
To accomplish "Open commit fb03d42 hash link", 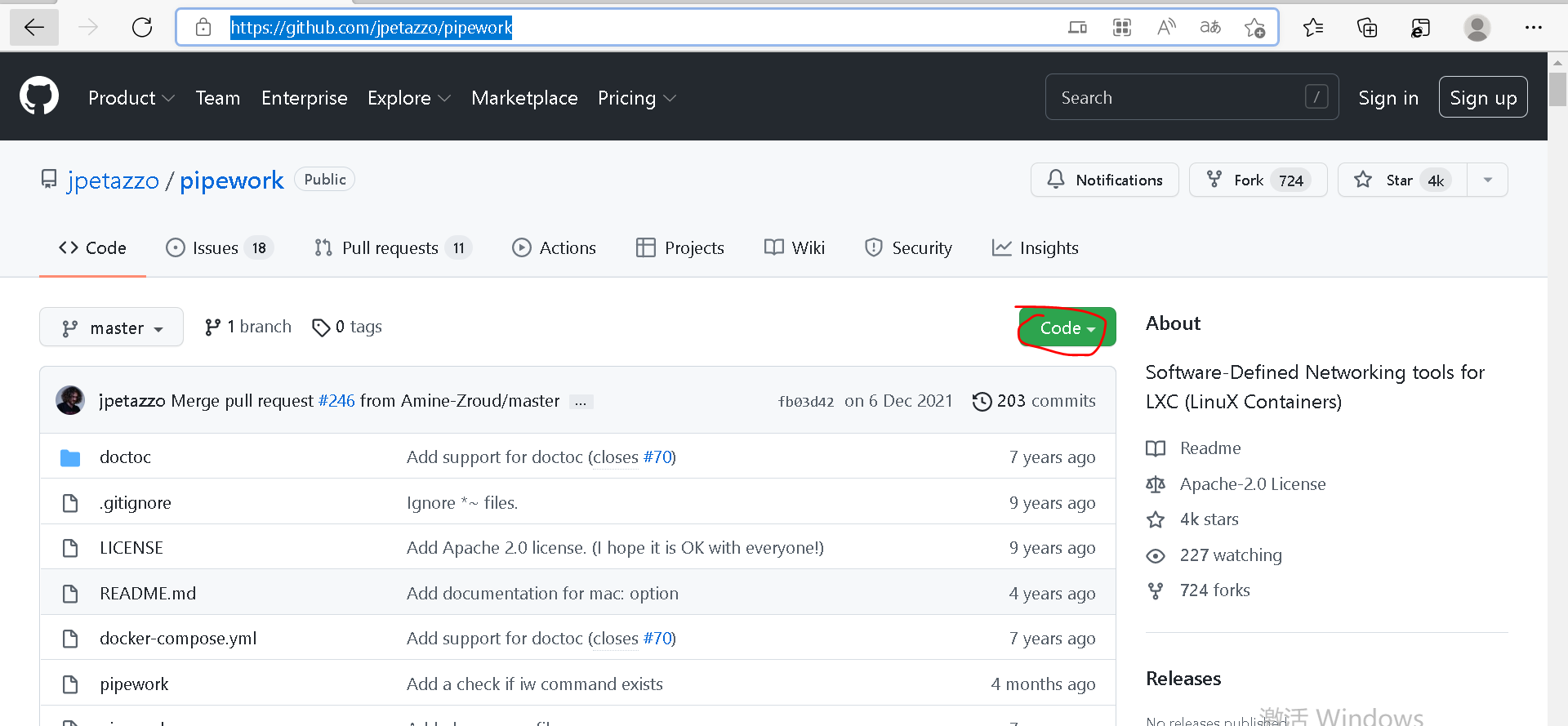I will click(805, 402).
